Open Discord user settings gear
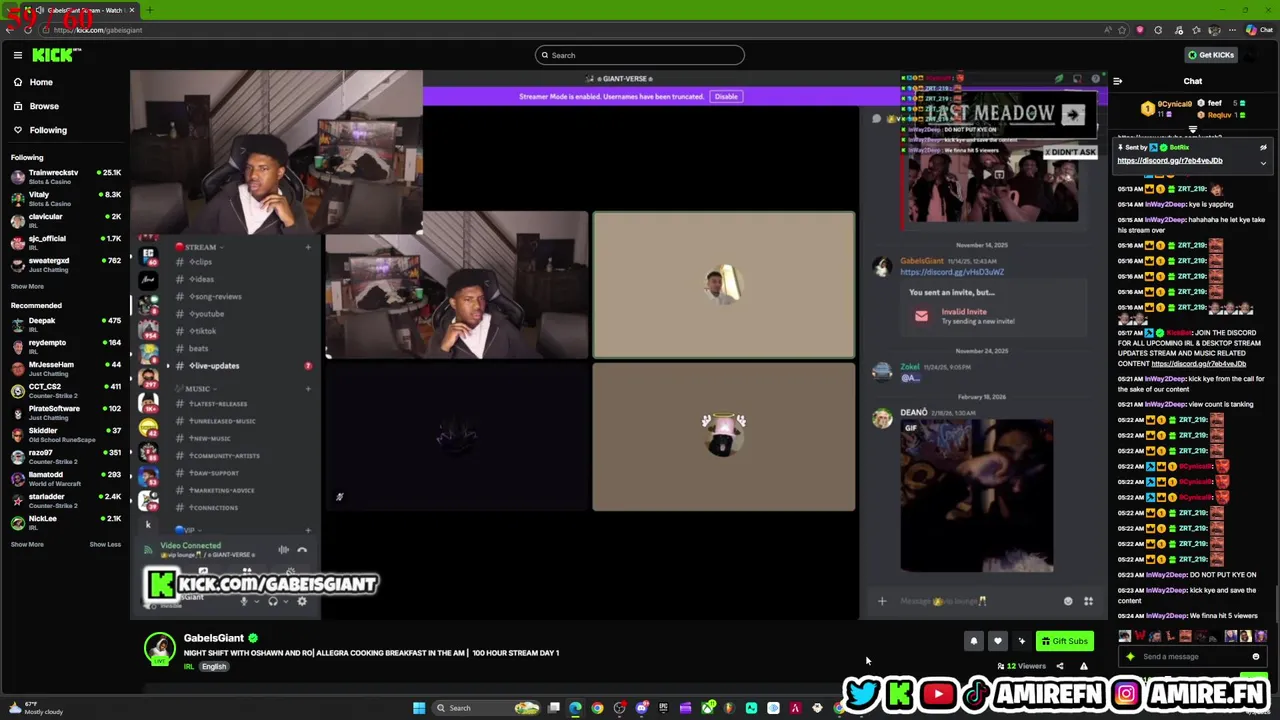The image size is (1280, 720). pyautogui.click(x=302, y=601)
